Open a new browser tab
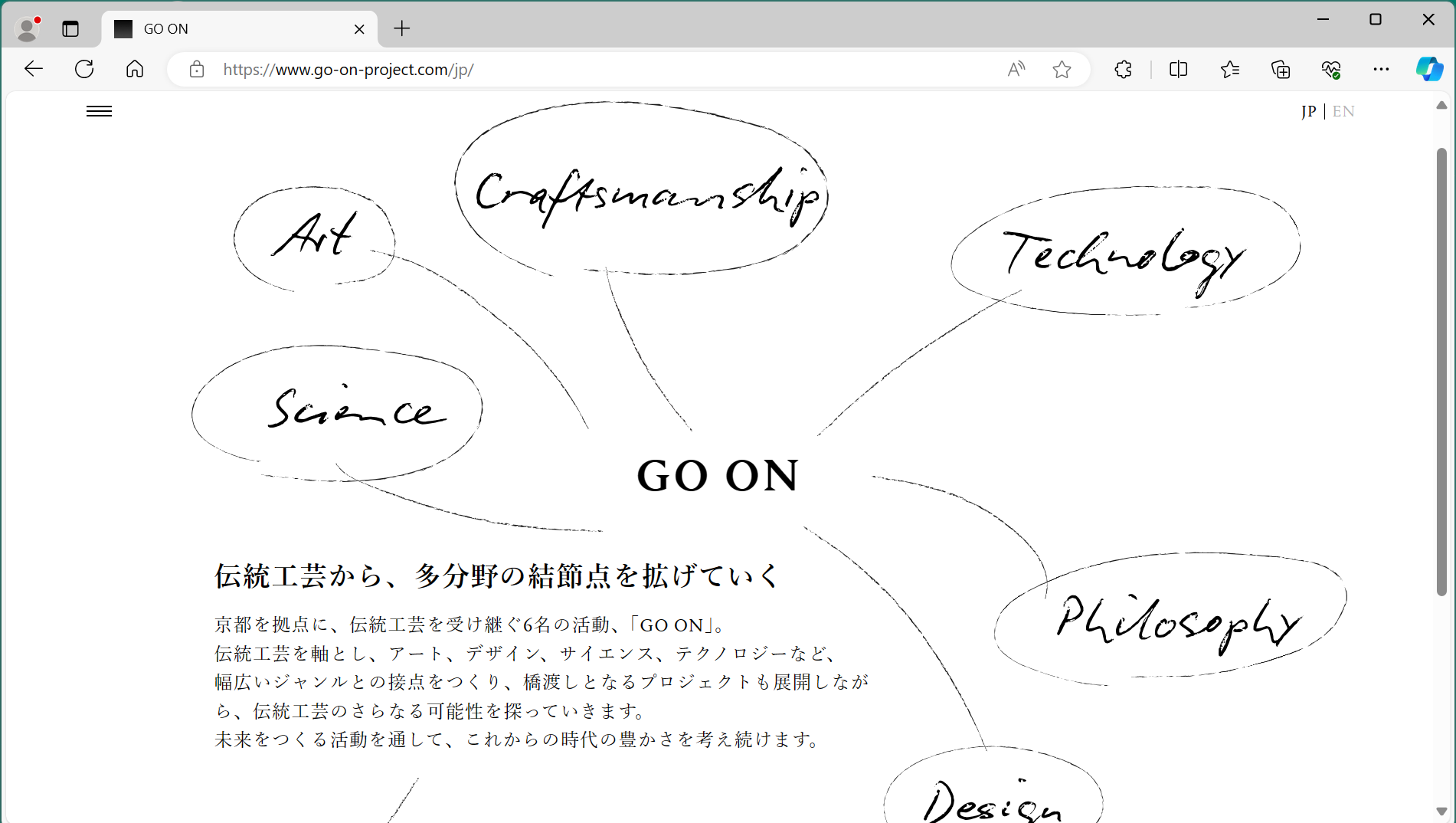1456x823 pixels. pos(402,29)
